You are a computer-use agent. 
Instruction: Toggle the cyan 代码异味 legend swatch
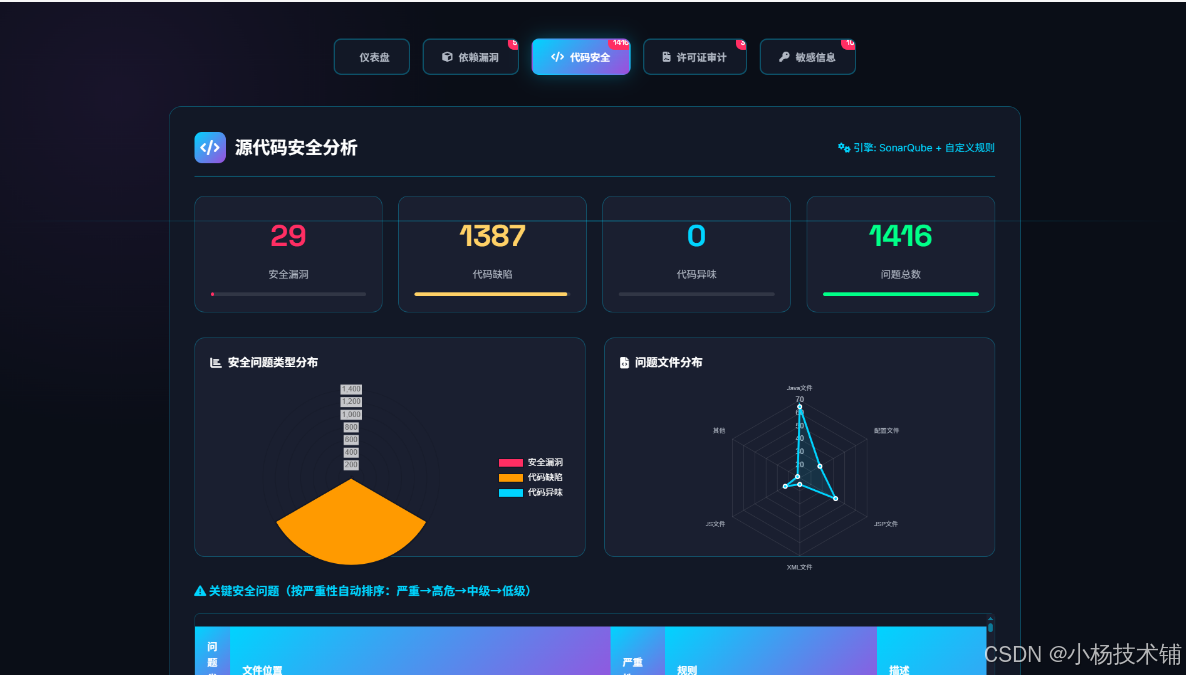511,493
